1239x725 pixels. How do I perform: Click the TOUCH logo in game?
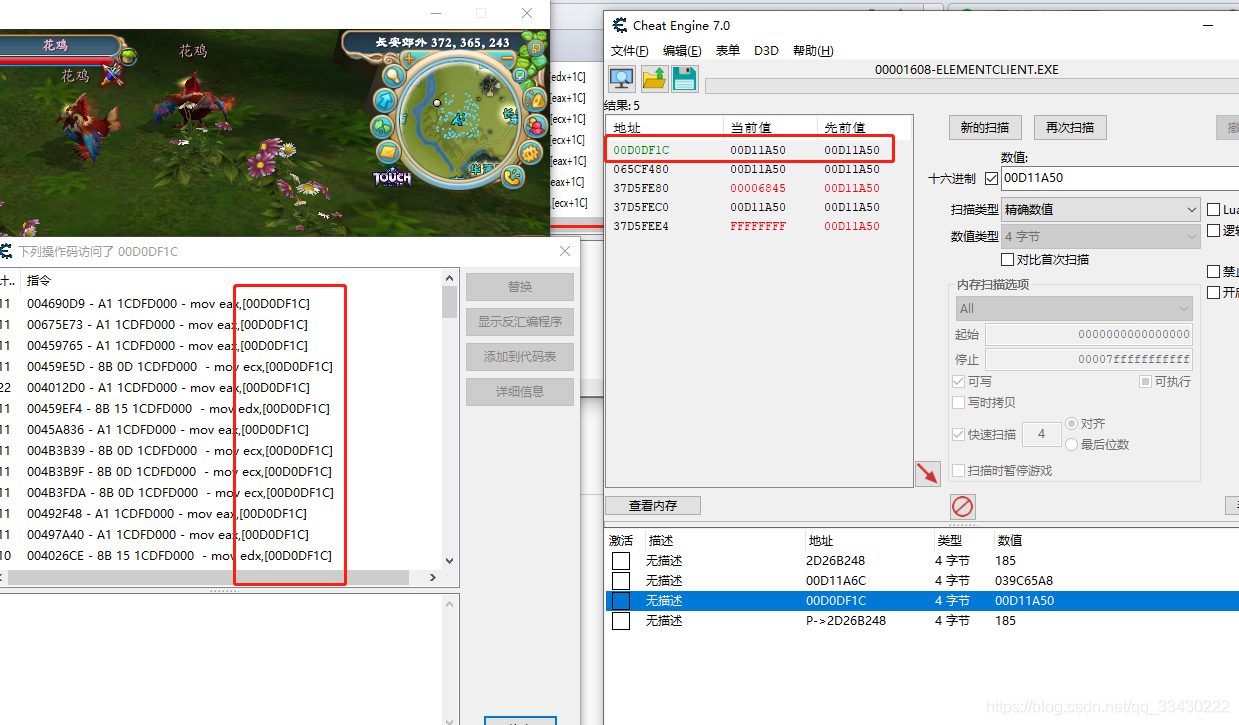coord(392,178)
